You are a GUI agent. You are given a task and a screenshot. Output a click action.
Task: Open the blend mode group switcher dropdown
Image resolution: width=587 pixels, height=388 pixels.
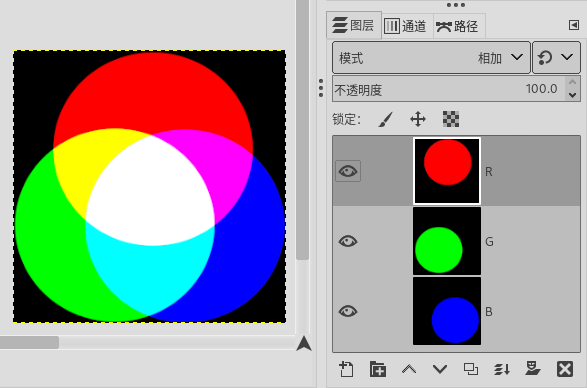click(x=556, y=58)
